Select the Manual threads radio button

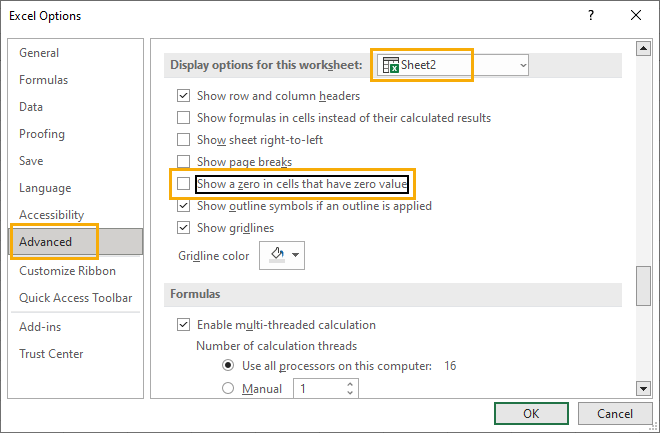pyautogui.click(x=228, y=388)
